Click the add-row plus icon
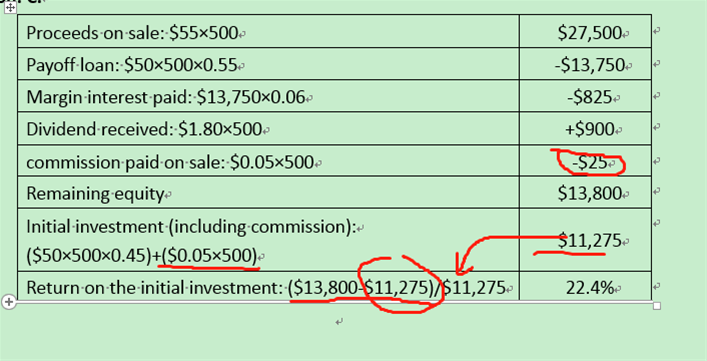Screen dimensions: 707x361 8,302
